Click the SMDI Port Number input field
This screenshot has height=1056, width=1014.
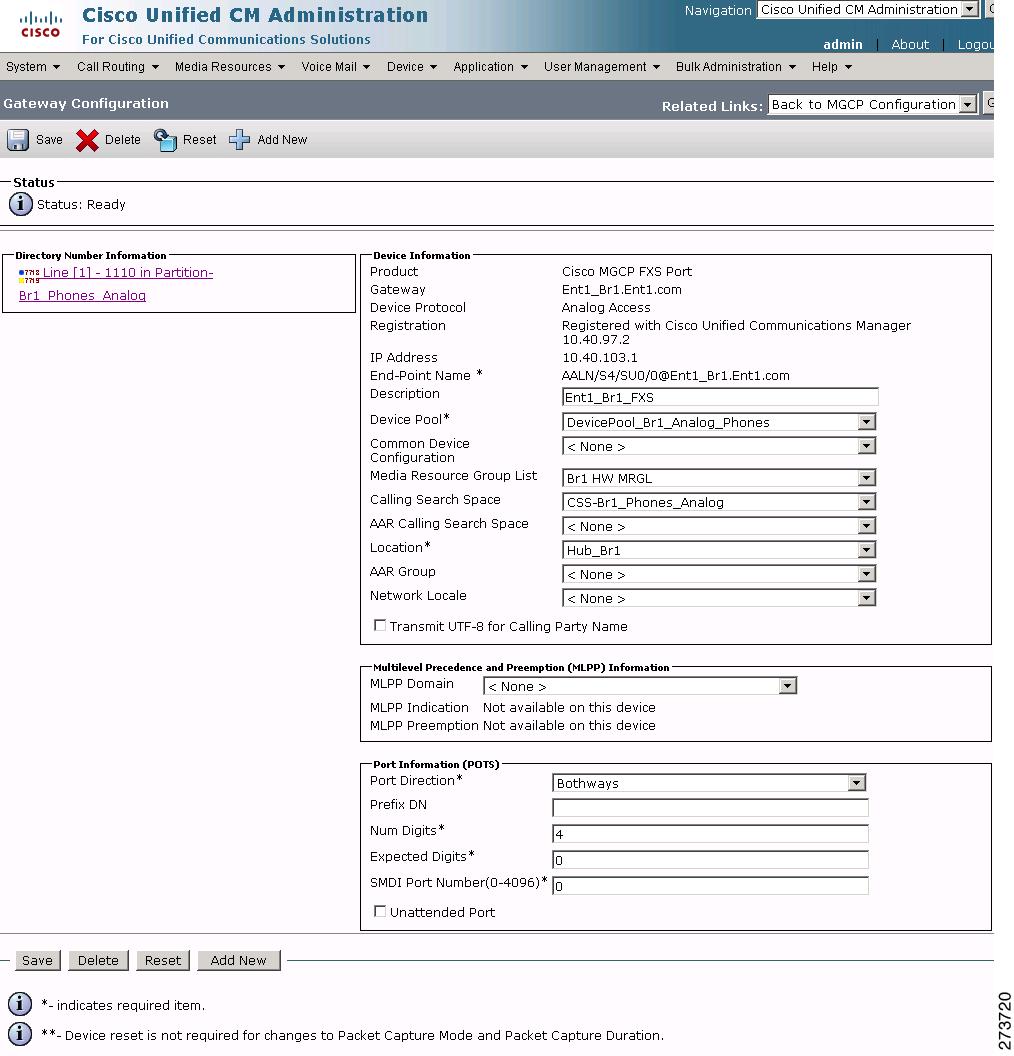[710, 886]
